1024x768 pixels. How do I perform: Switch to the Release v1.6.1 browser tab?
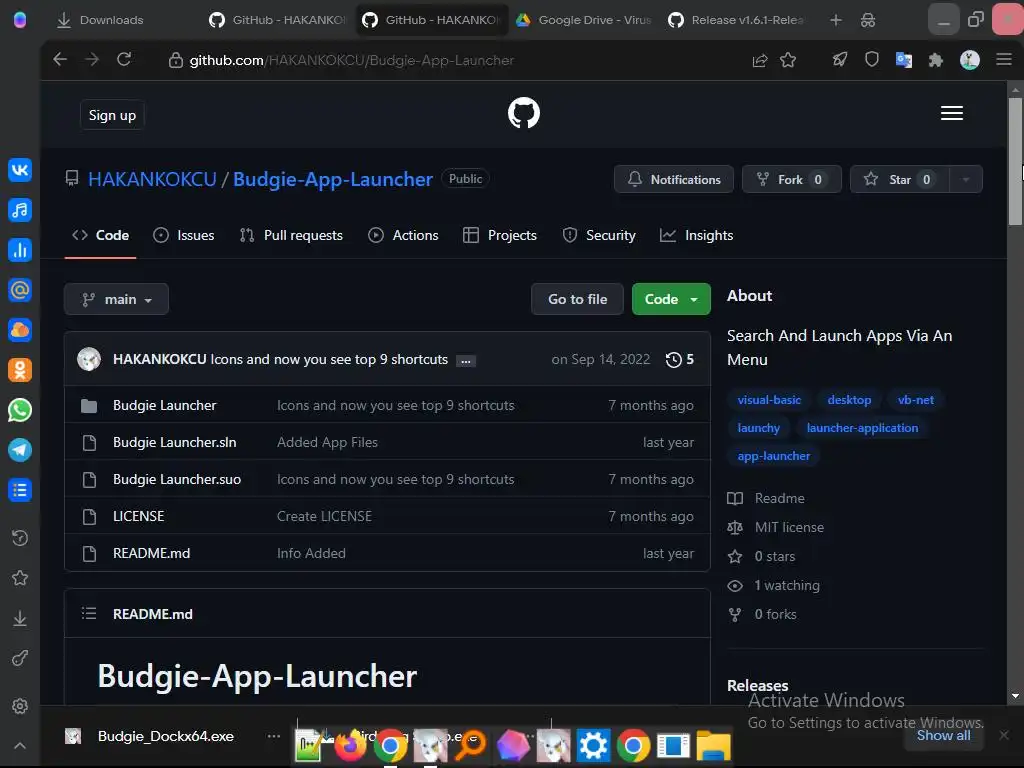[x=736, y=20]
